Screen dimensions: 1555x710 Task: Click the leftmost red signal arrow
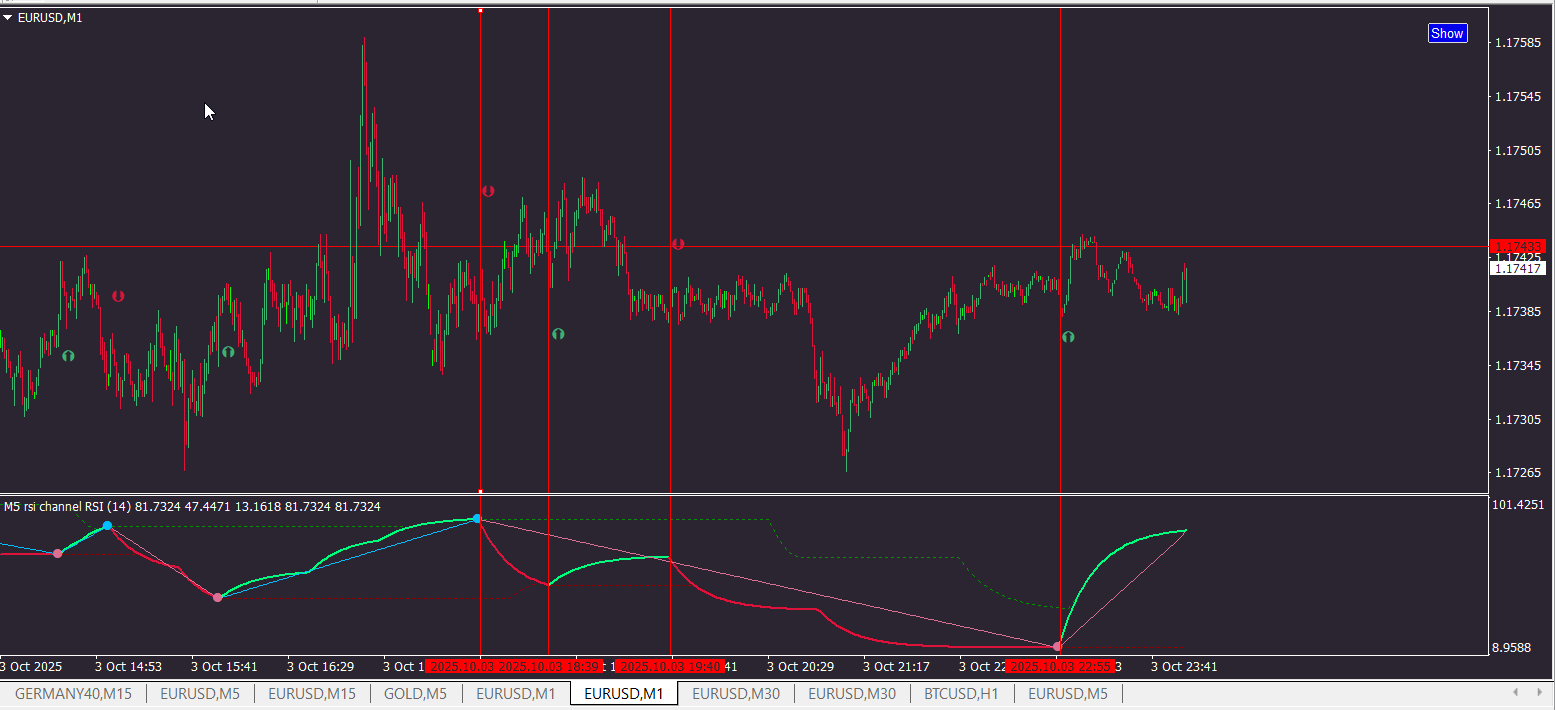pos(118,296)
